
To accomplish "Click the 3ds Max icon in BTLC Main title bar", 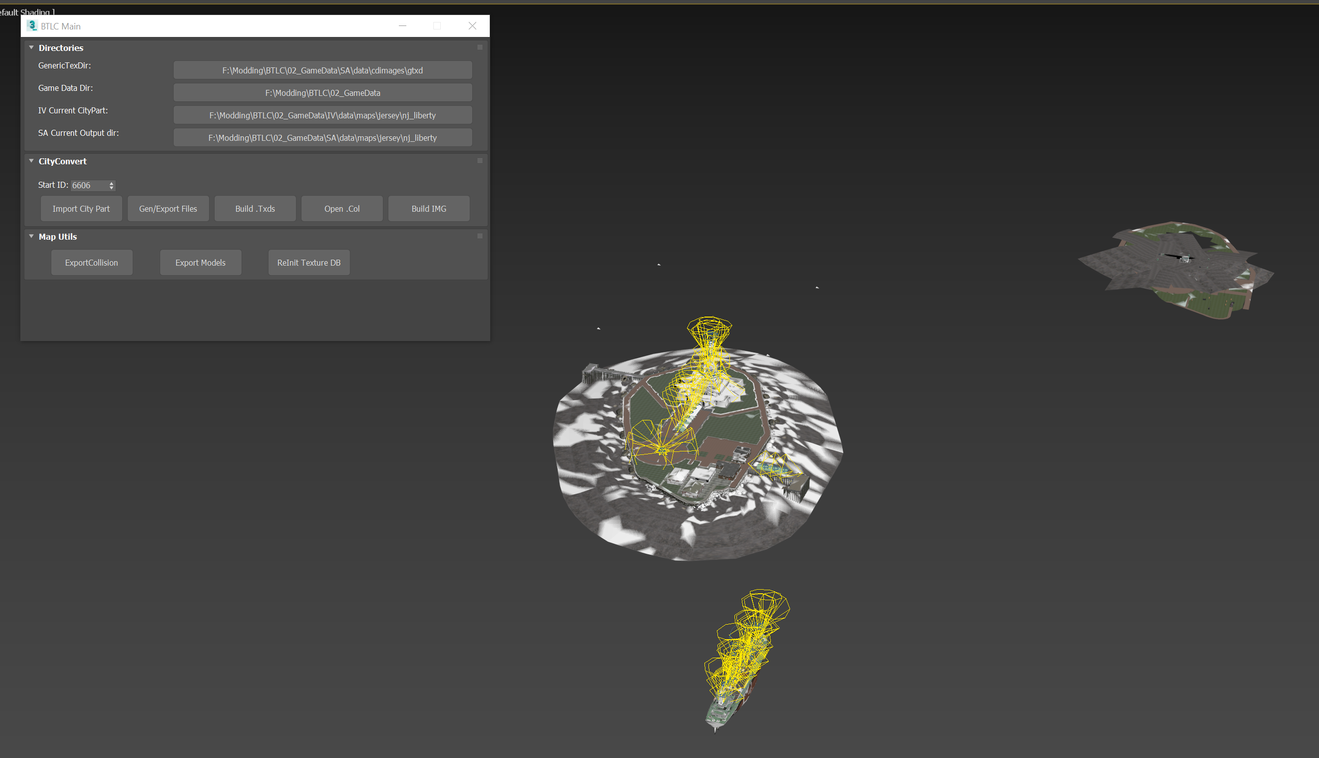I will (x=32, y=26).
